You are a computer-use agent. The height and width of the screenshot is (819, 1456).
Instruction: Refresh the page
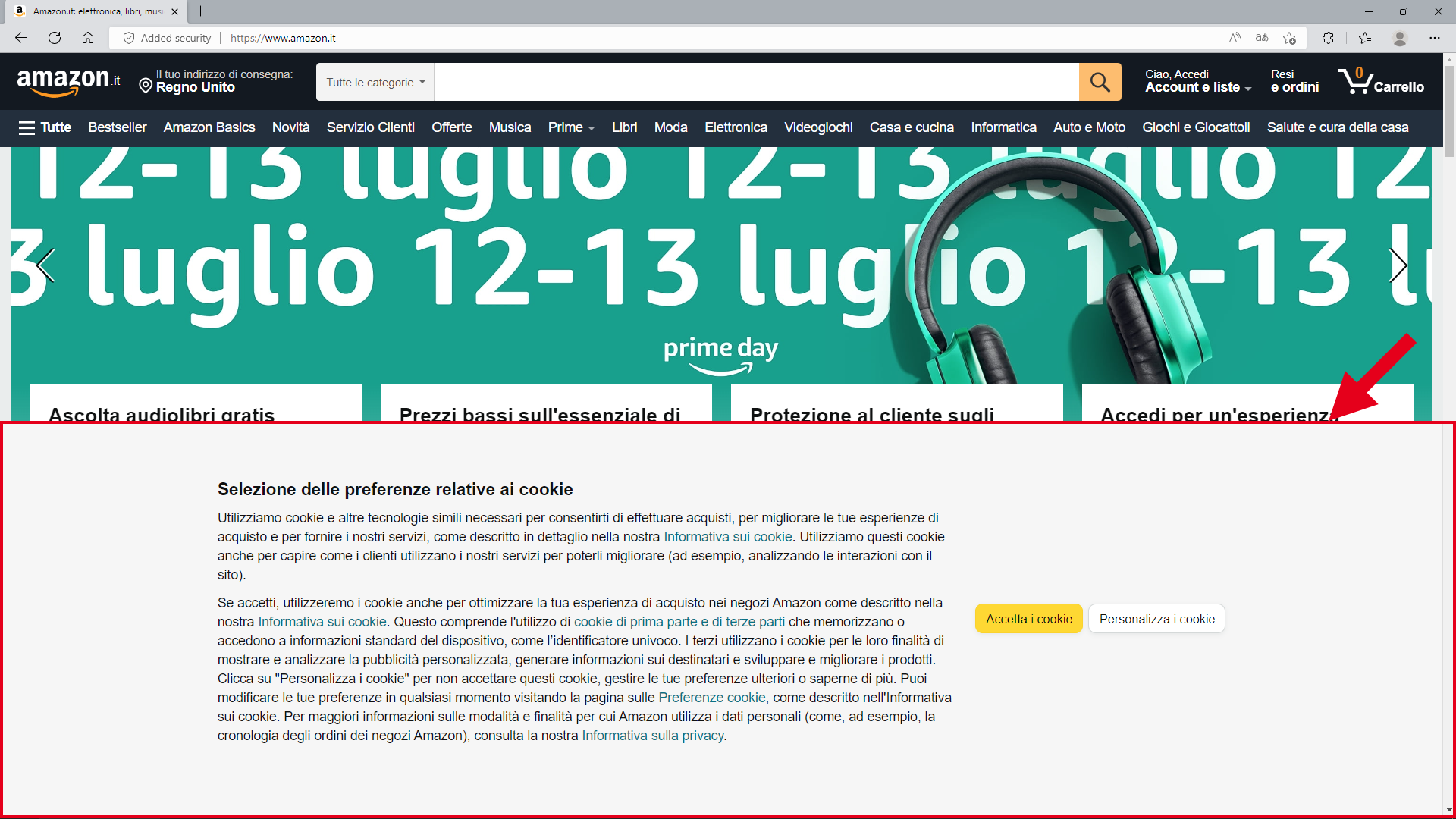[54, 38]
